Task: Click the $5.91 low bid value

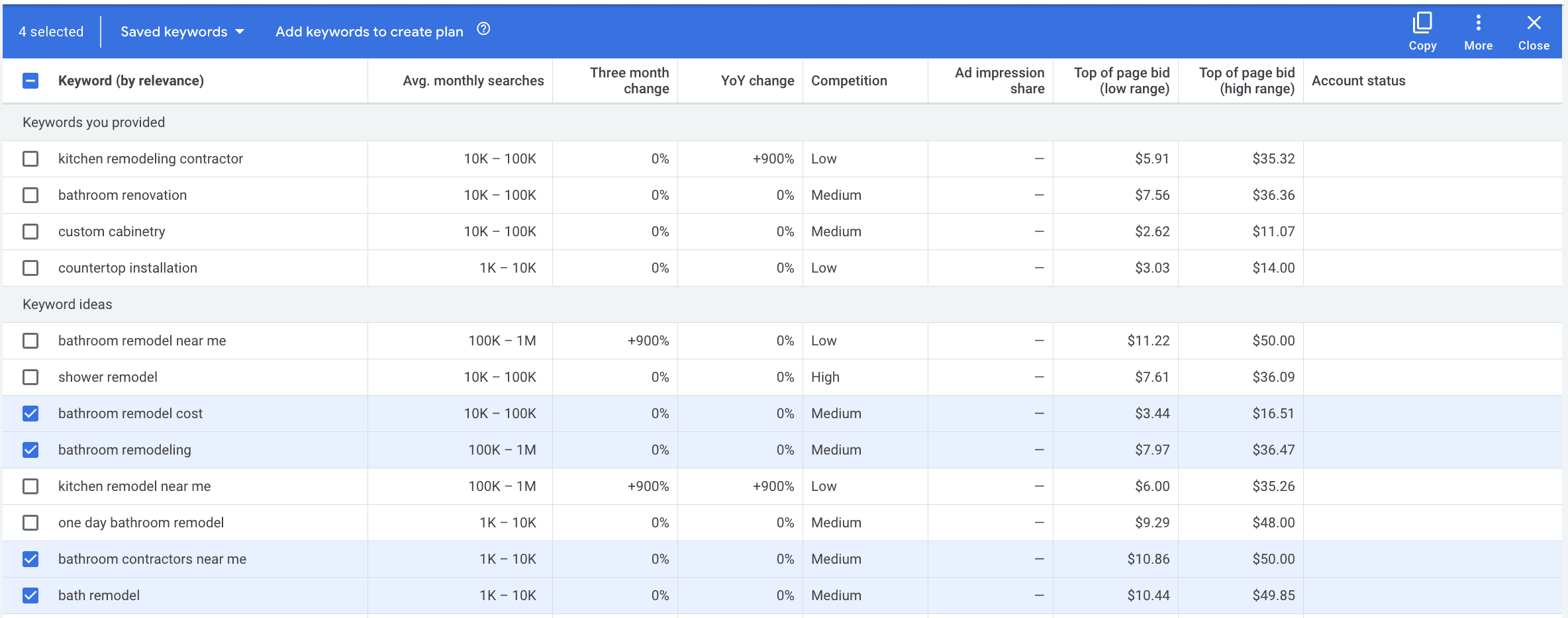Action: click(x=1152, y=159)
